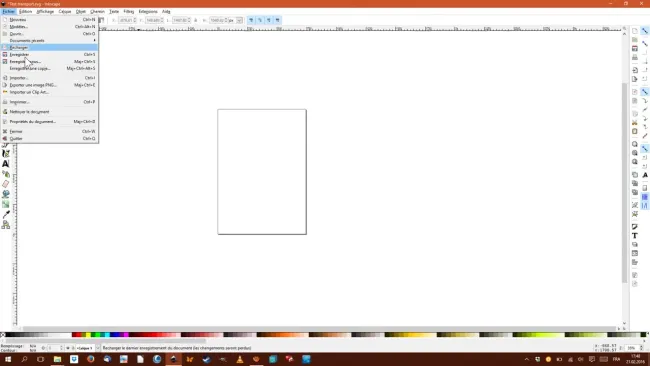This screenshot has height=366, width=650.
Task: Click the width L input field
Action: tap(181, 20)
